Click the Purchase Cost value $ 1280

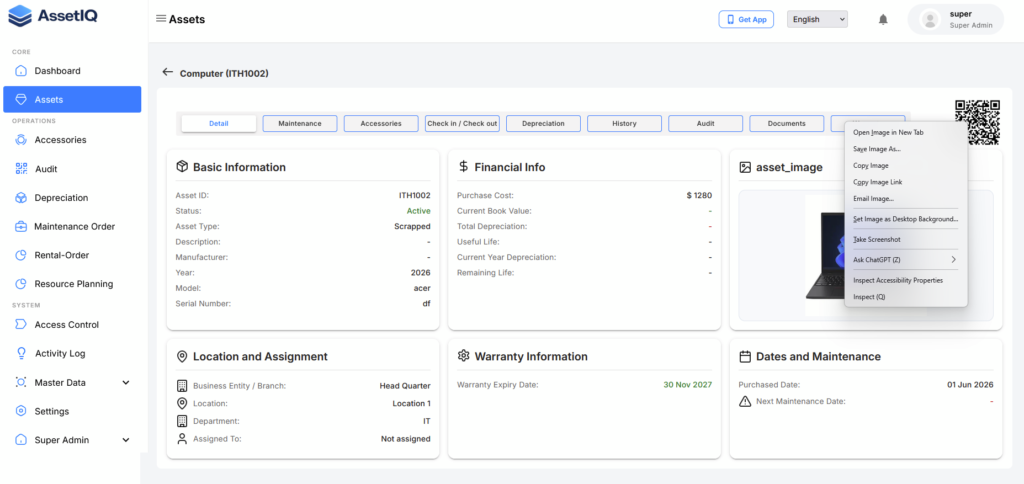699,195
